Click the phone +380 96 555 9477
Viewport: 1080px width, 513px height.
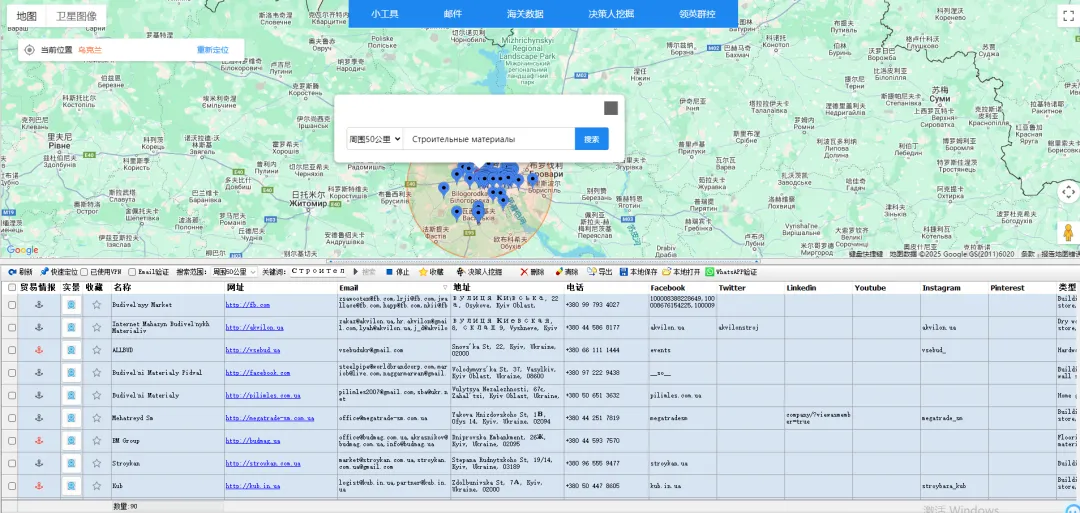[x=592, y=463]
